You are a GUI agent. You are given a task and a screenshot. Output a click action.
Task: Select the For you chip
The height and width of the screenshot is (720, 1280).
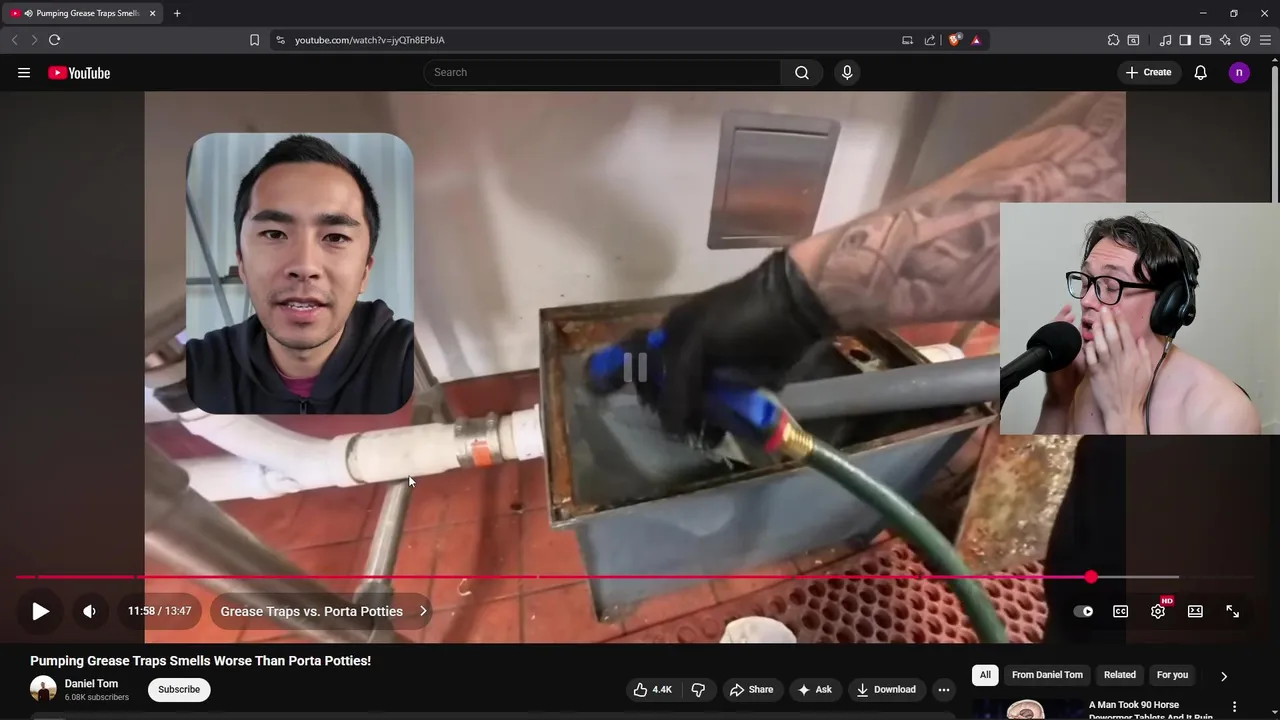coord(1172,675)
